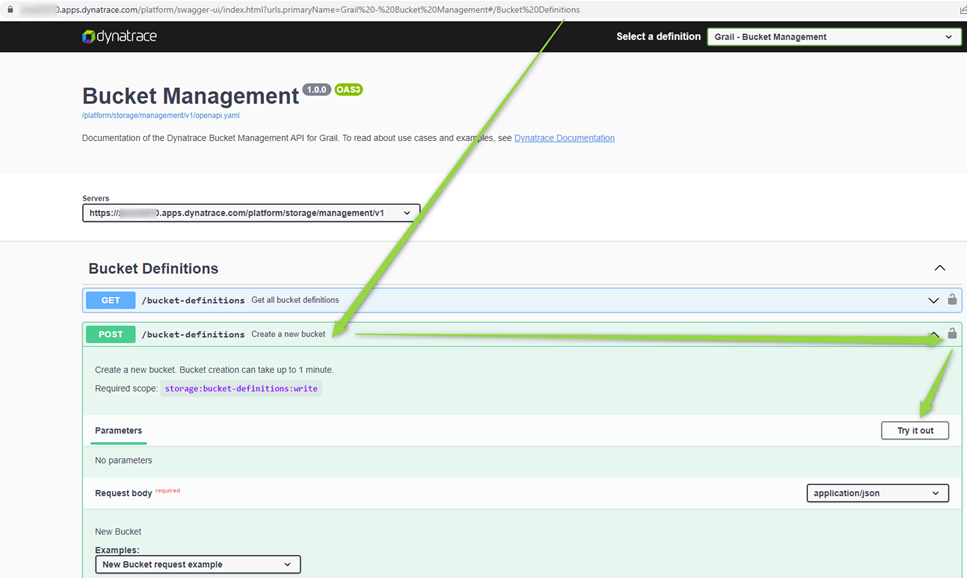
Task: Click the Bucket Management title
Action: tap(191, 96)
